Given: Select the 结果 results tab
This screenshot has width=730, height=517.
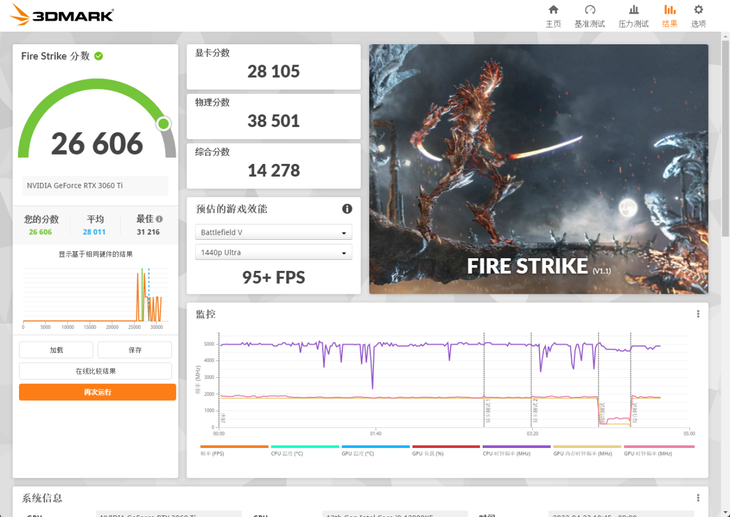Looking at the screenshot, I should coord(669,16).
